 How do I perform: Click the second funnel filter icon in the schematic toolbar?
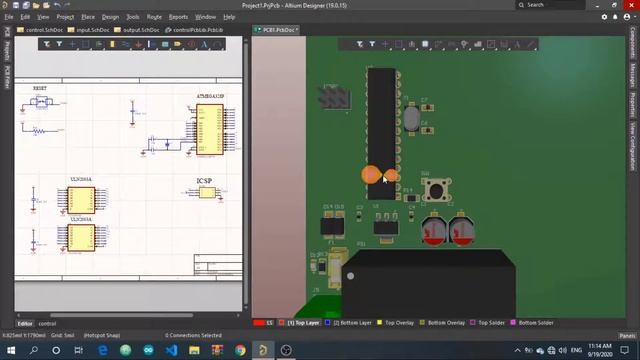[59, 44]
